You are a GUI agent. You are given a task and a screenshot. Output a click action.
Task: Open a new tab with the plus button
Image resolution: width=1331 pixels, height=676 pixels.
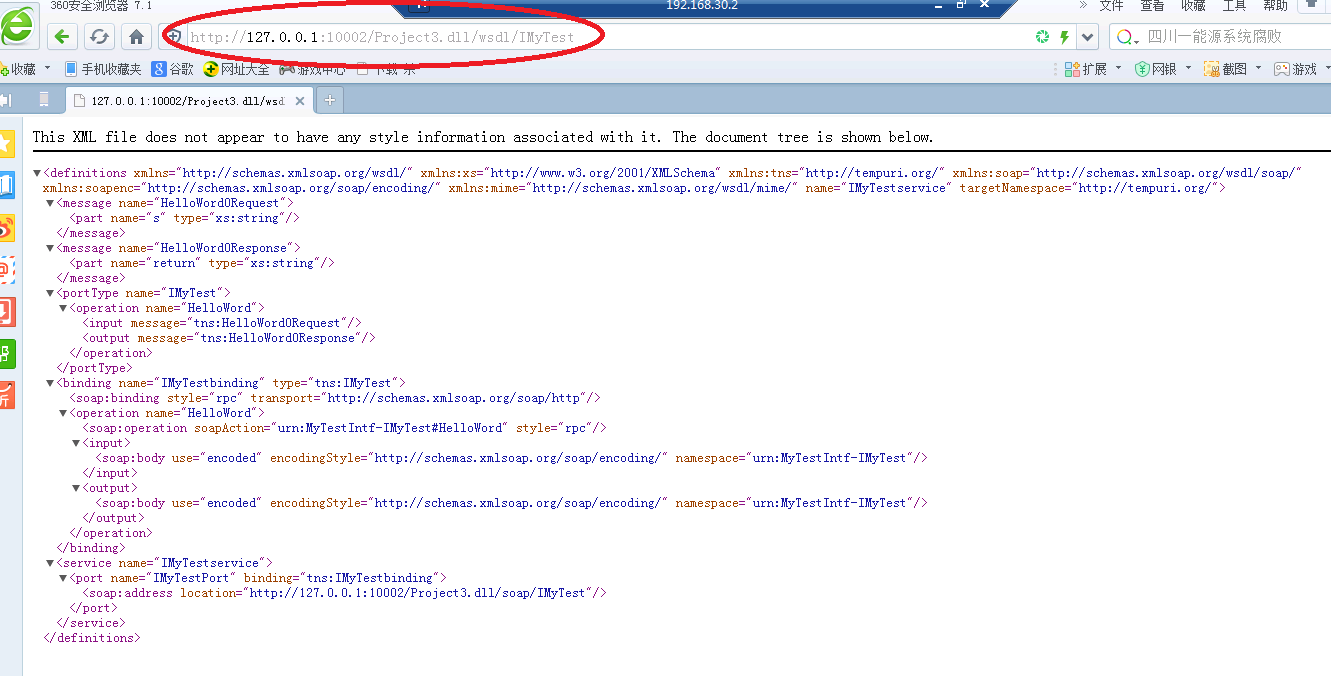coord(329,100)
